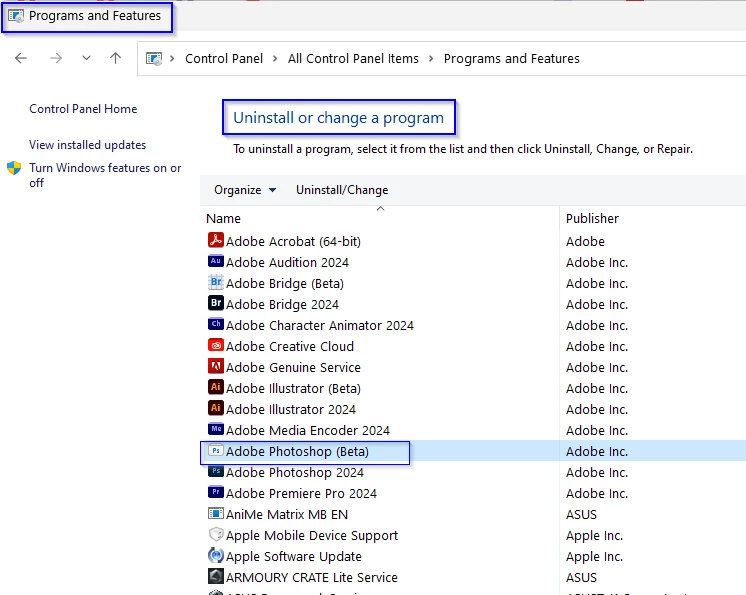Click the Adobe Media Encoder 2024 icon
Screen dimensions: 746x595
[x=216, y=429]
